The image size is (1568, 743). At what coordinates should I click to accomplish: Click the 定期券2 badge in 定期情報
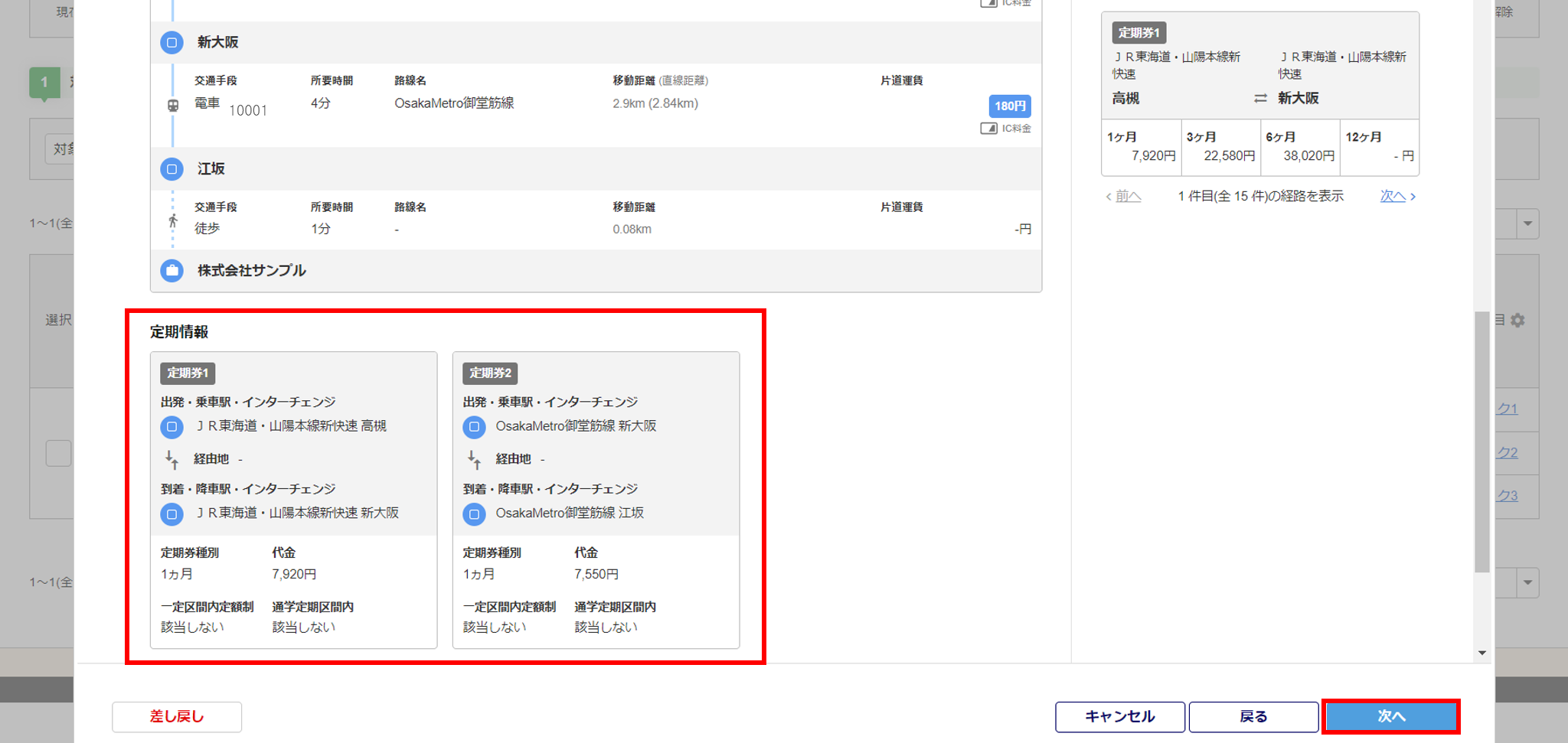(490, 373)
